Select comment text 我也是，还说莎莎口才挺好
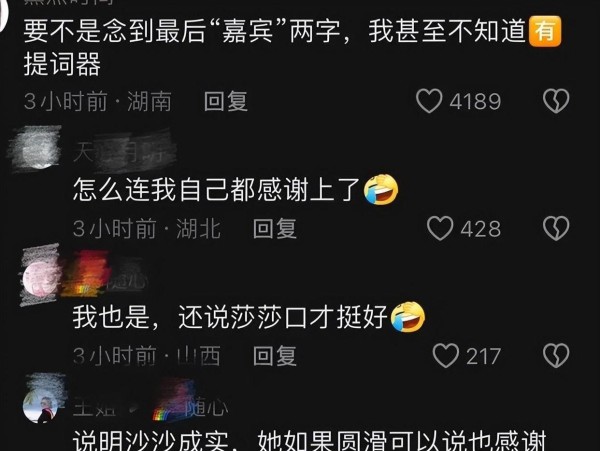This screenshot has height=451, width=600. [x=230, y=317]
